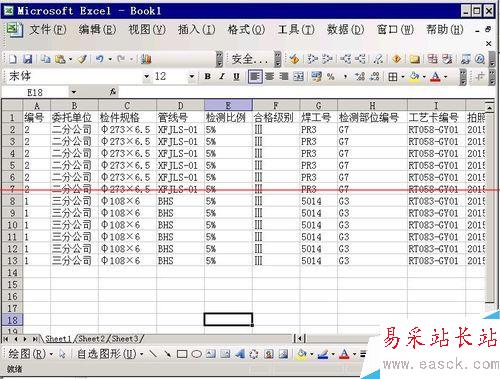Image resolution: width=500 pixels, height=379 pixels.
Task: Apply Currency style icon
Action: (x=316, y=77)
